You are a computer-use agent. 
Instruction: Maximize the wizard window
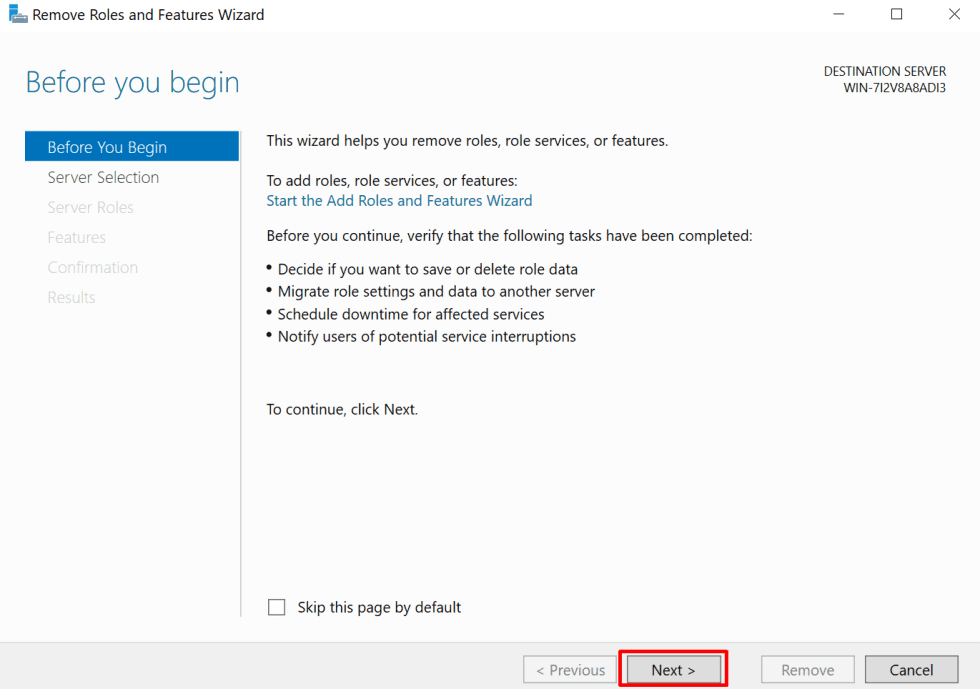pyautogui.click(x=896, y=14)
